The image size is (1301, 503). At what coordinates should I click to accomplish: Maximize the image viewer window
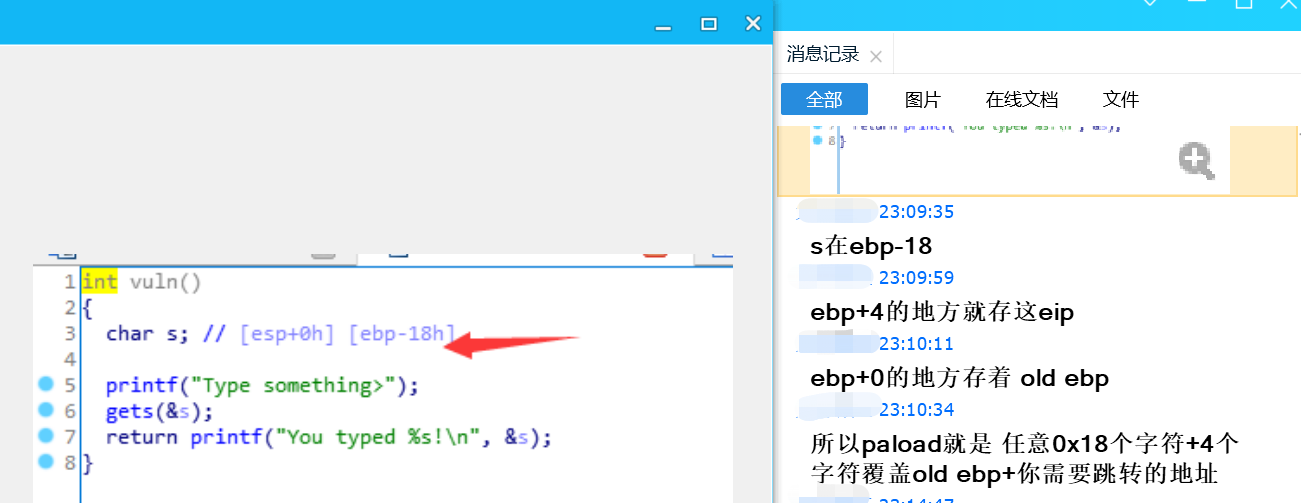tap(708, 23)
